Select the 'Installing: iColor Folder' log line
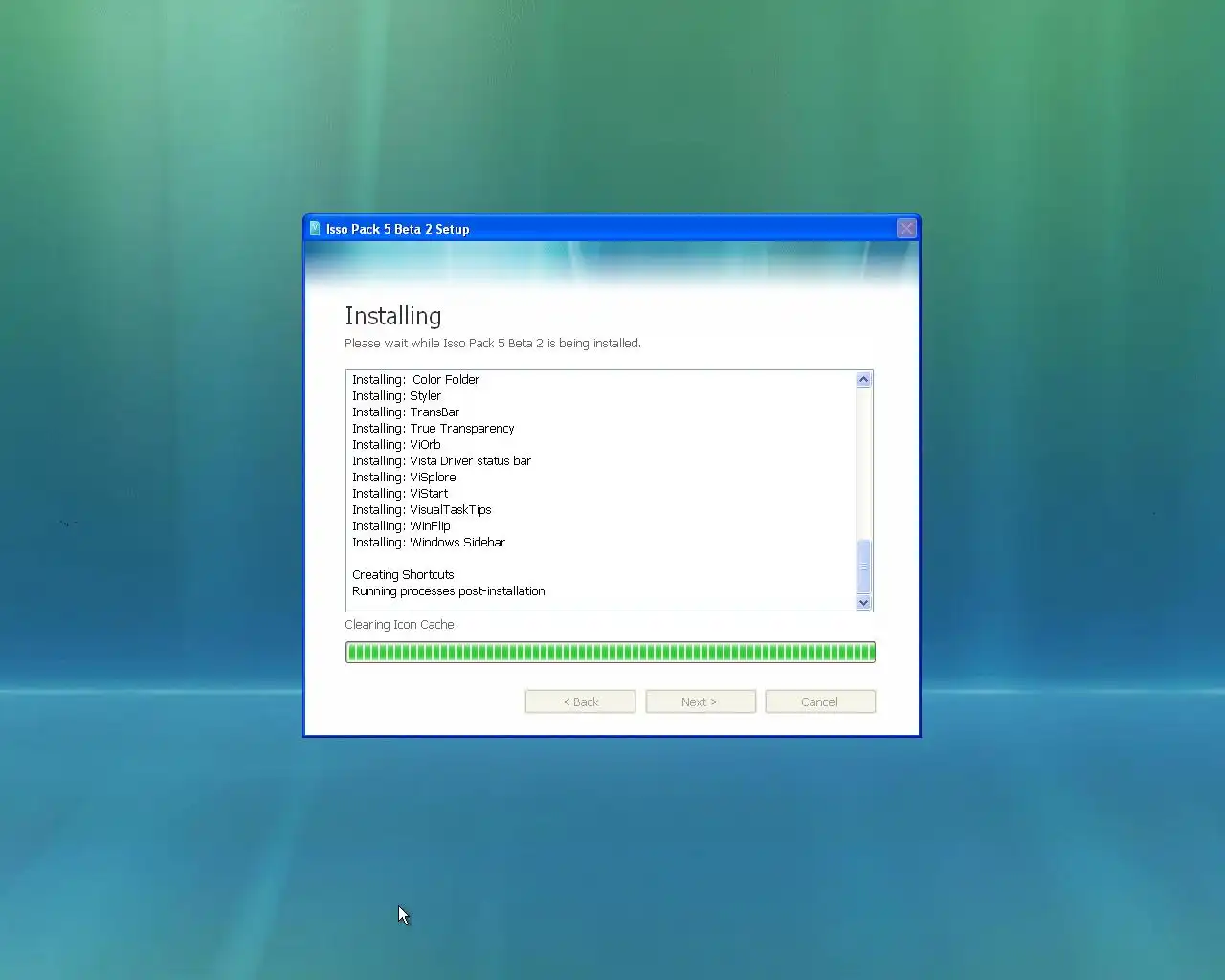Viewport: 1225px width, 980px height. (x=415, y=380)
